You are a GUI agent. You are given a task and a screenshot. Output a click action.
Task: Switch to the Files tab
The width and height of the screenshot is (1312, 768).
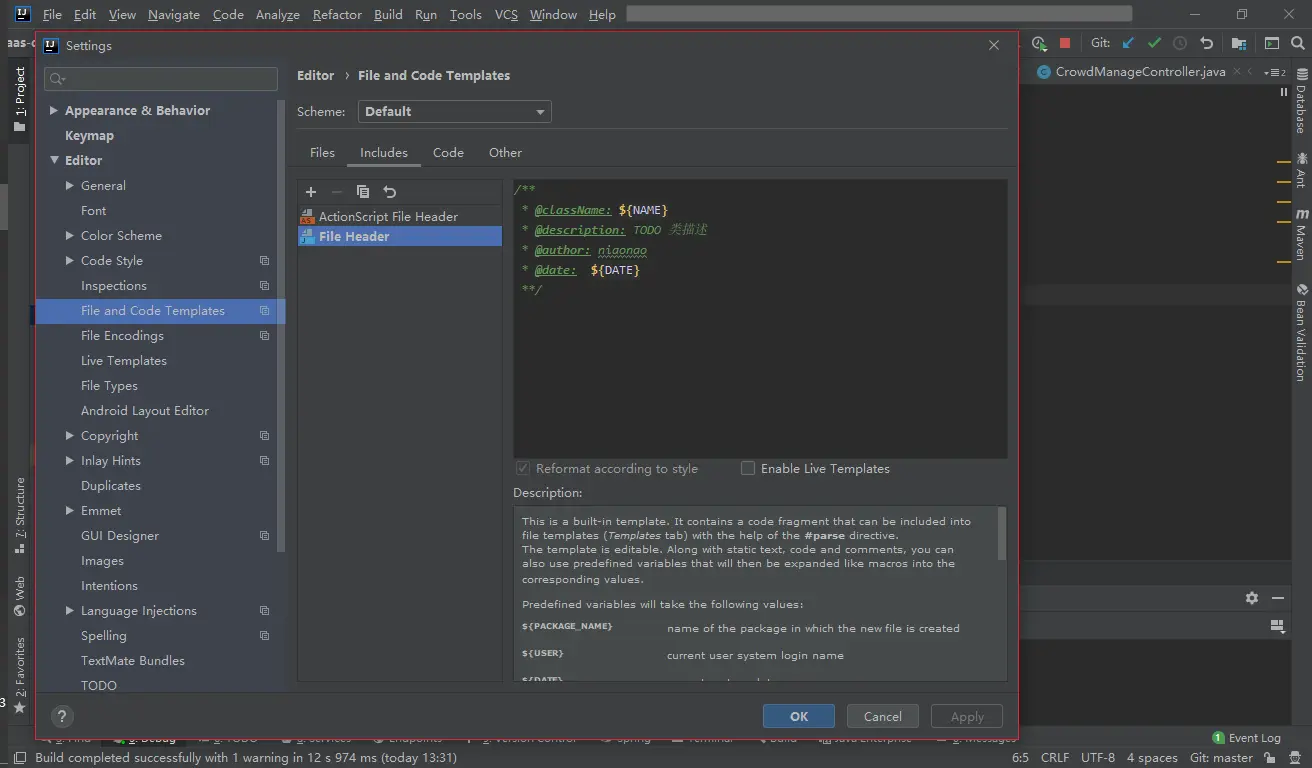(322, 153)
